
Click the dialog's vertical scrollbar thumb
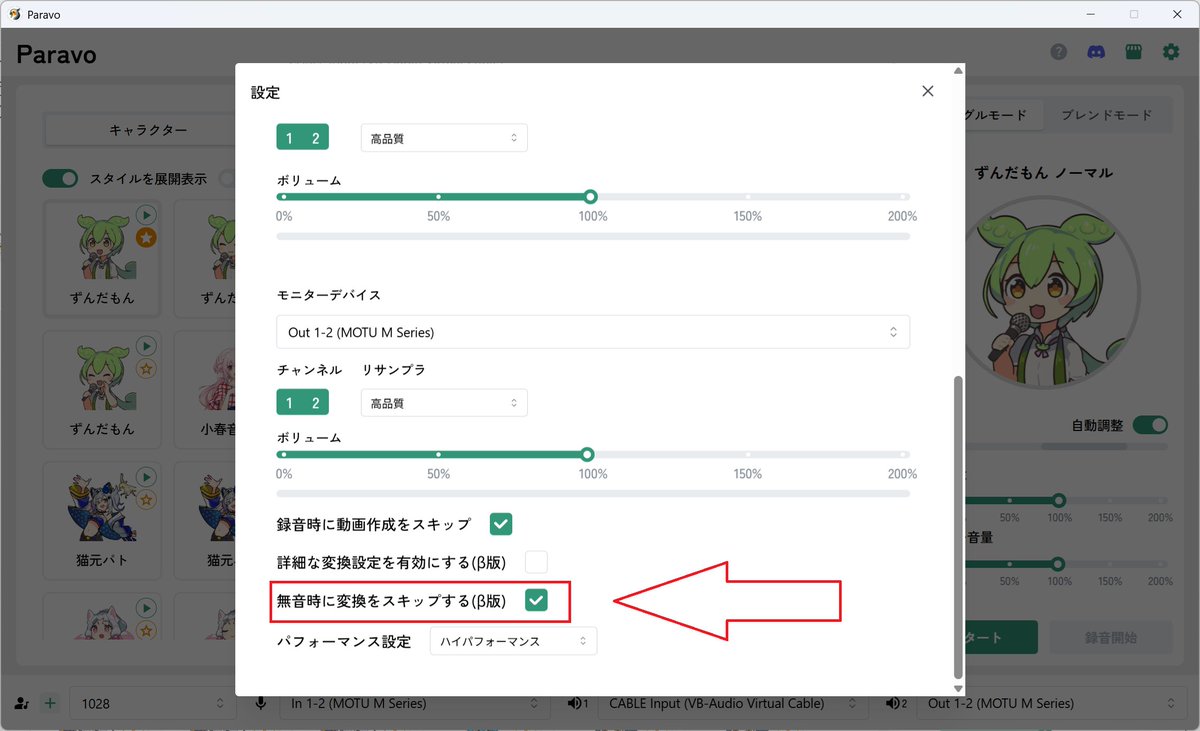point(958,527)
